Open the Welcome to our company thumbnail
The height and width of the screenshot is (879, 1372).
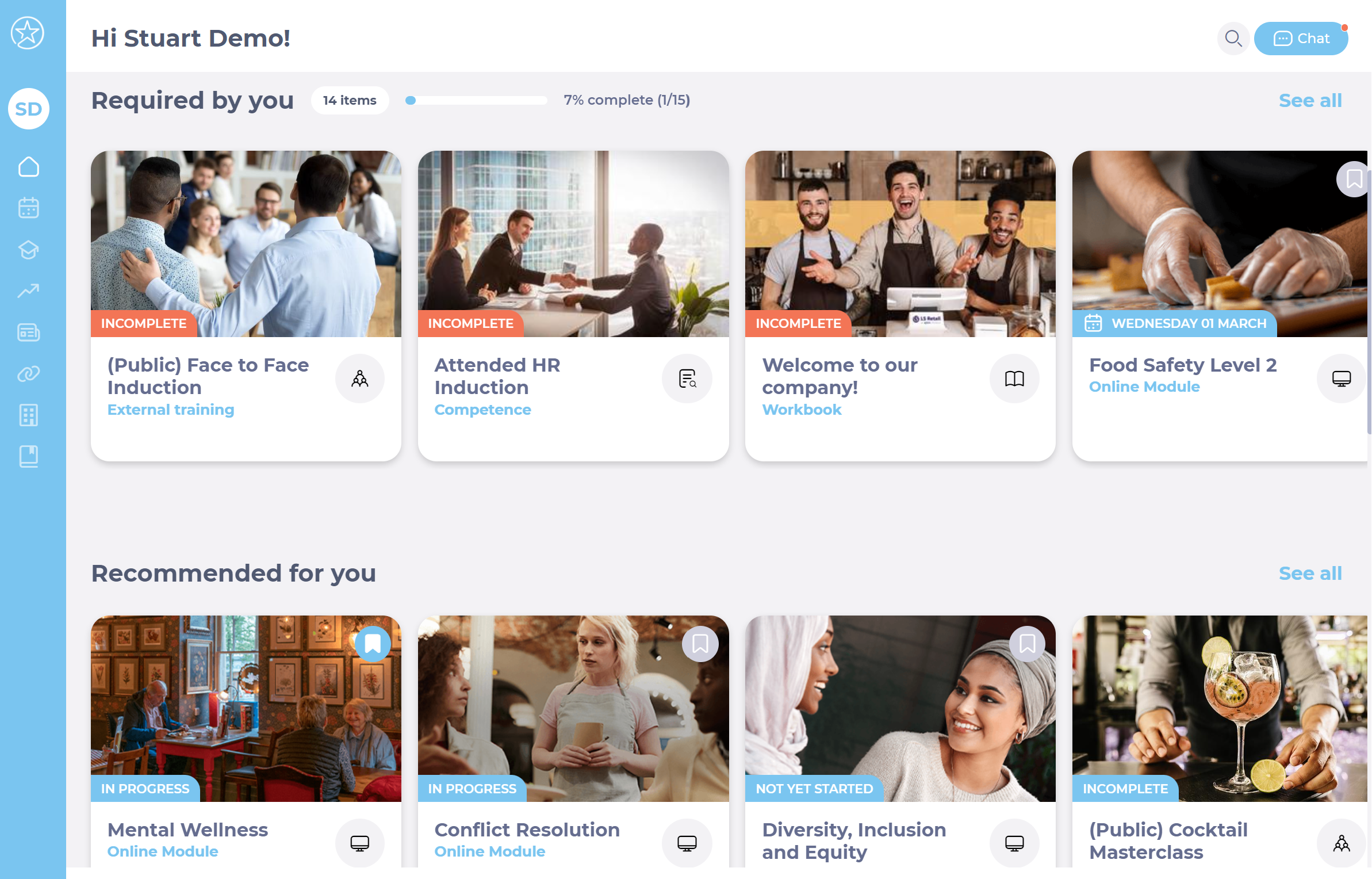[900, 244]
